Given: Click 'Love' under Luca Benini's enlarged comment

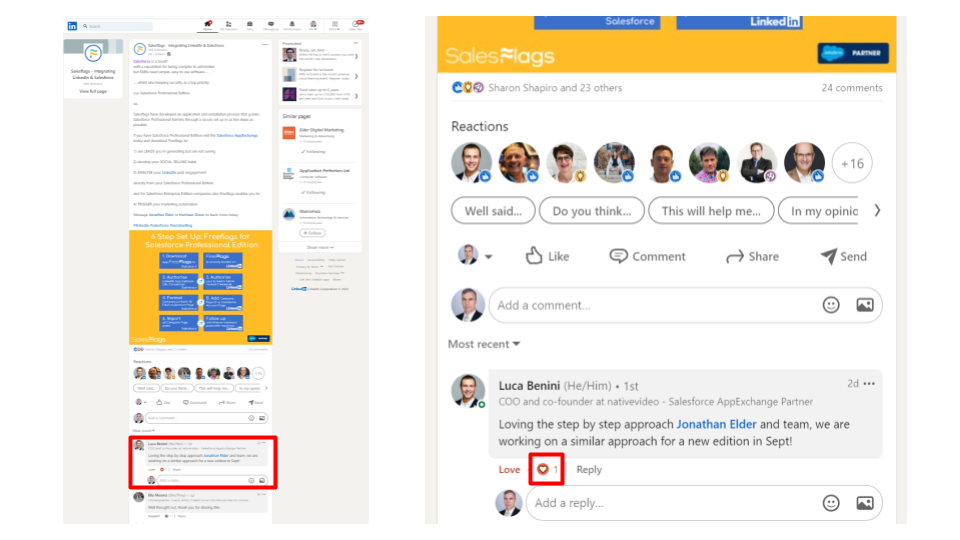Looking at the screenshot, I should click(x=509, y=470).
